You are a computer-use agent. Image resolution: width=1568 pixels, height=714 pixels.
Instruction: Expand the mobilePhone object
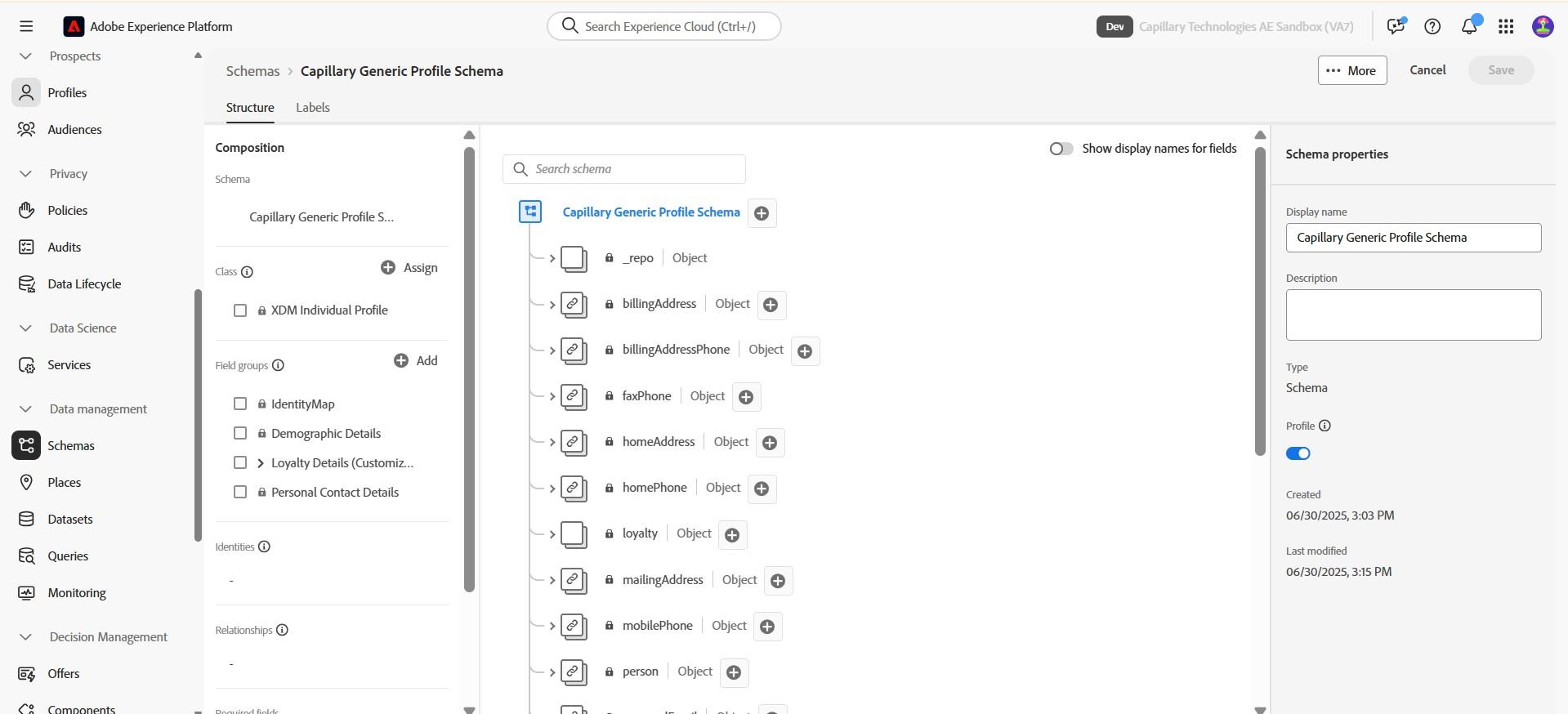point(552,626)
